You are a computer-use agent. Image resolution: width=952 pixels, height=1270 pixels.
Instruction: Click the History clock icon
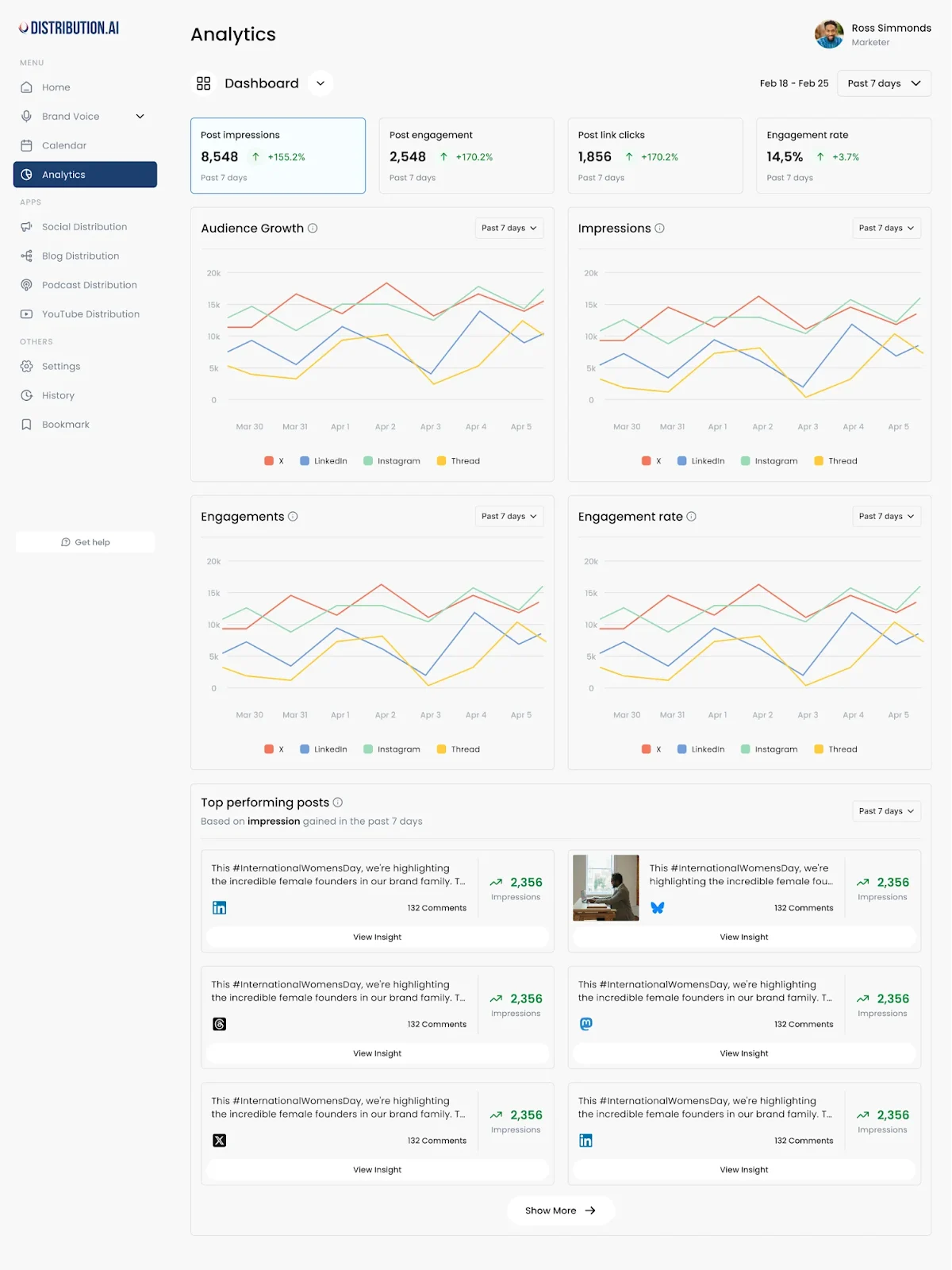pos(26,395)
